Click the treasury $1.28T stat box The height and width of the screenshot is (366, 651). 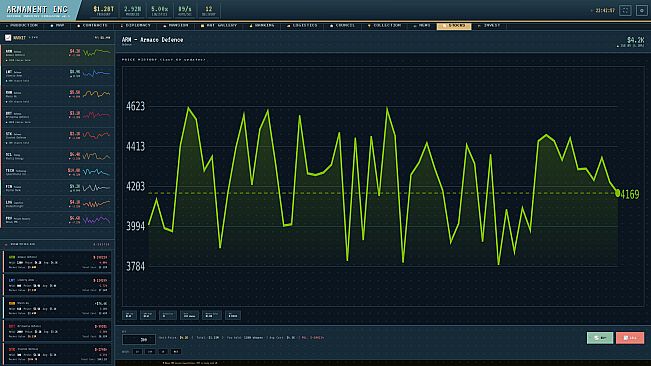pos(103,10)
